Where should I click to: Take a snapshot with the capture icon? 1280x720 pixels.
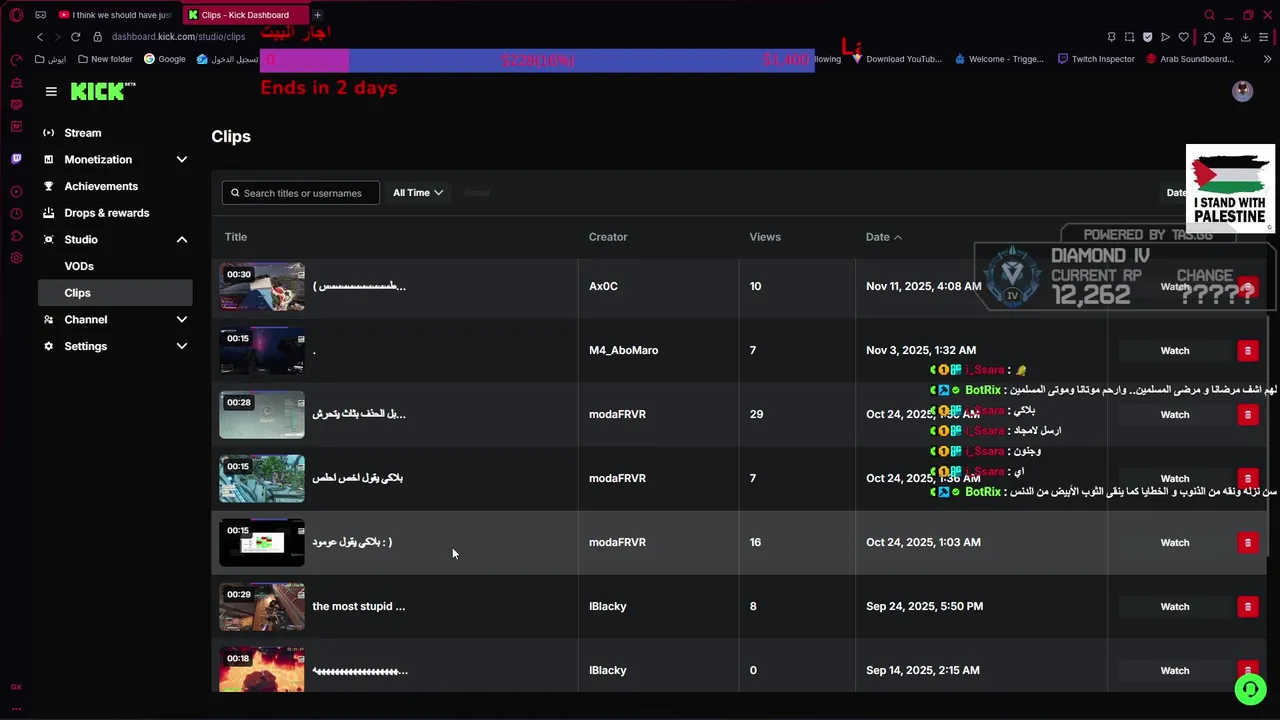coord(1129,37)
